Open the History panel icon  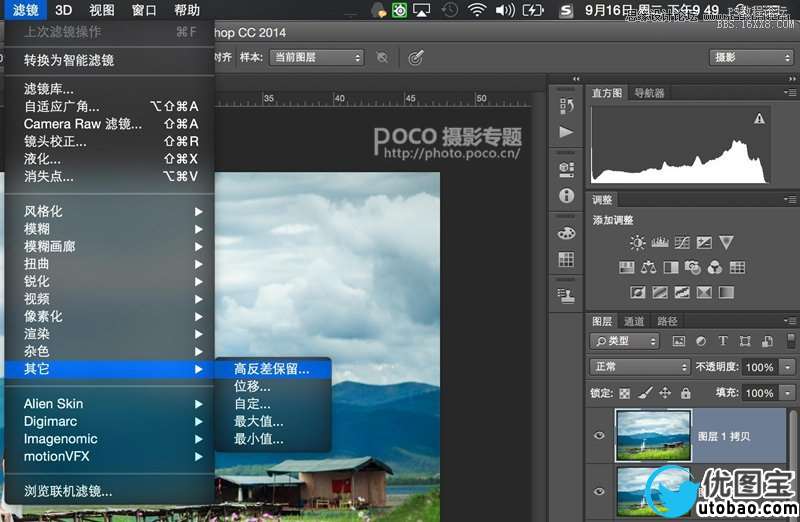point(566,106)
